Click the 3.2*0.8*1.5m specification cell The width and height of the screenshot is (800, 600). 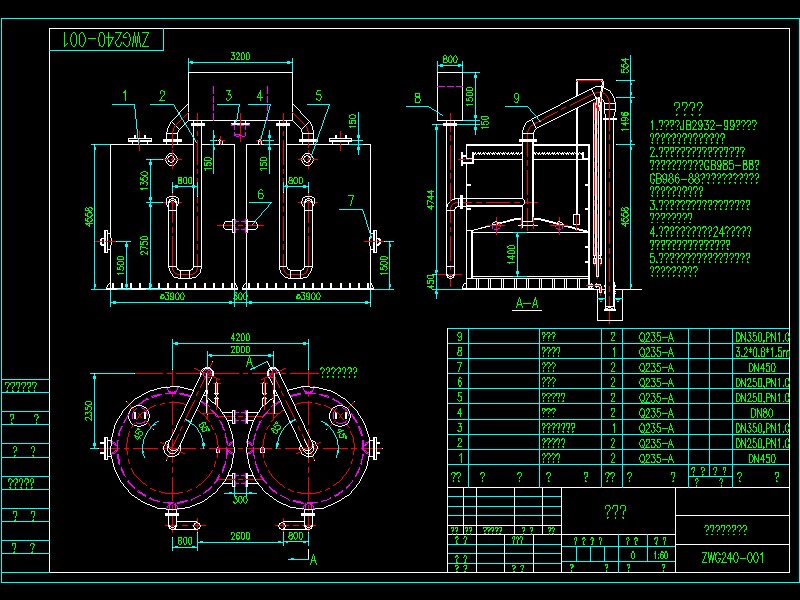click(760, 350)
